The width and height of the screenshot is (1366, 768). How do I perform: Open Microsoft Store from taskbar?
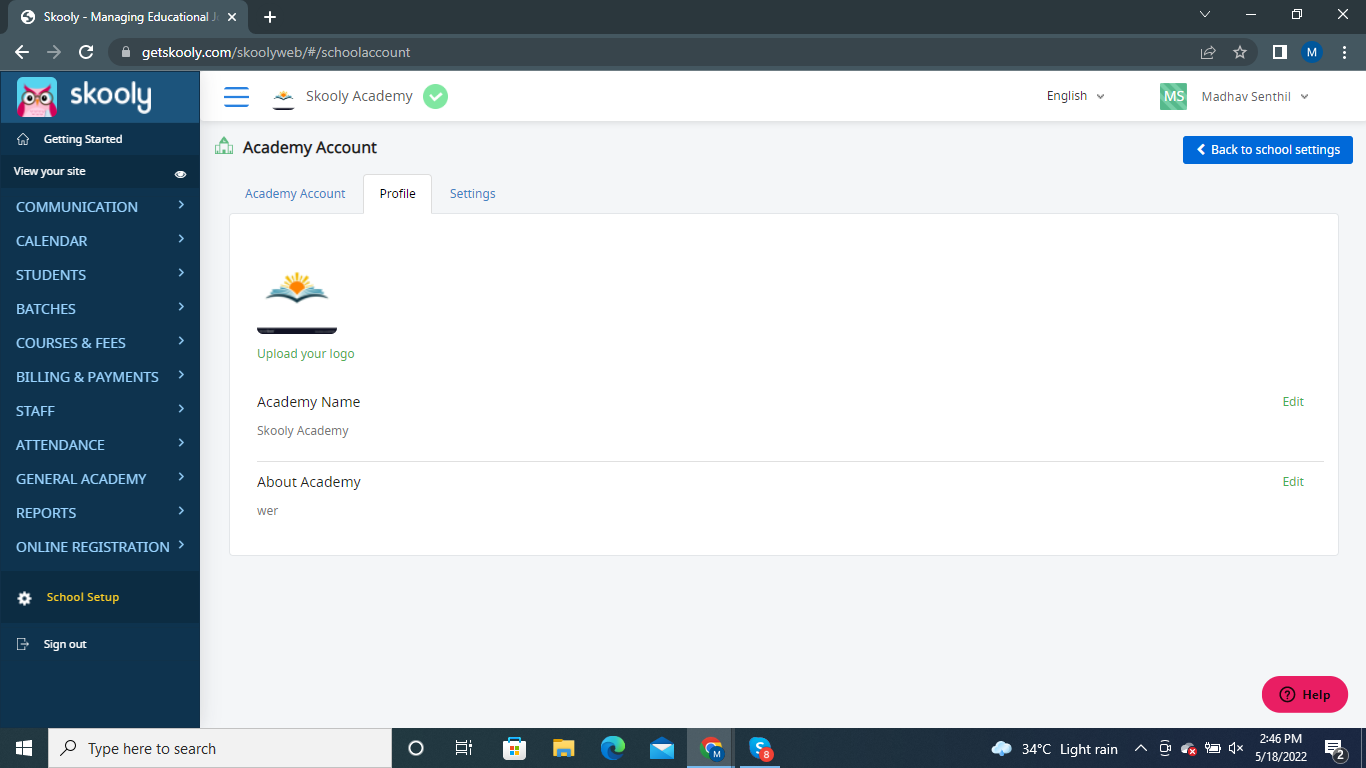point(515,748)
